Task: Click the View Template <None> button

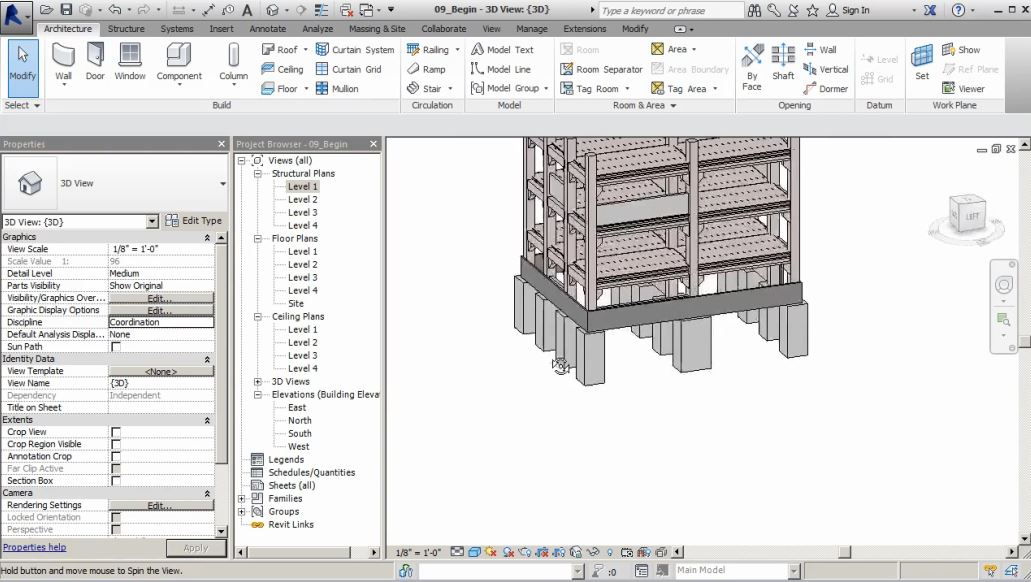Action: coord(161,372)
